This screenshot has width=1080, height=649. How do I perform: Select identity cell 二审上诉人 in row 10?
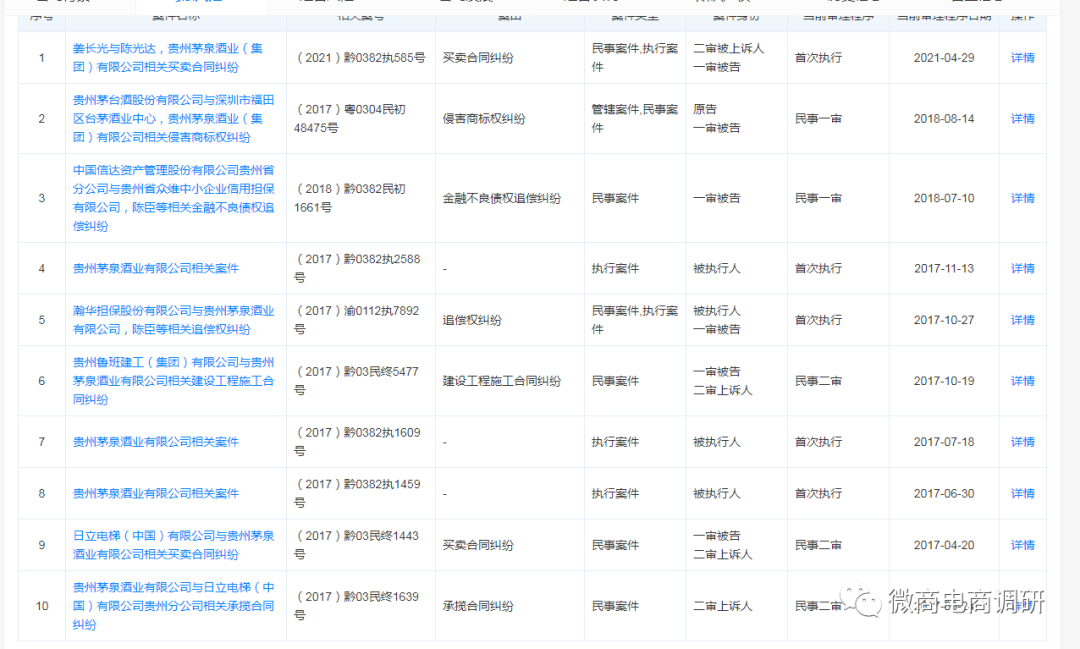pos(723,606)
